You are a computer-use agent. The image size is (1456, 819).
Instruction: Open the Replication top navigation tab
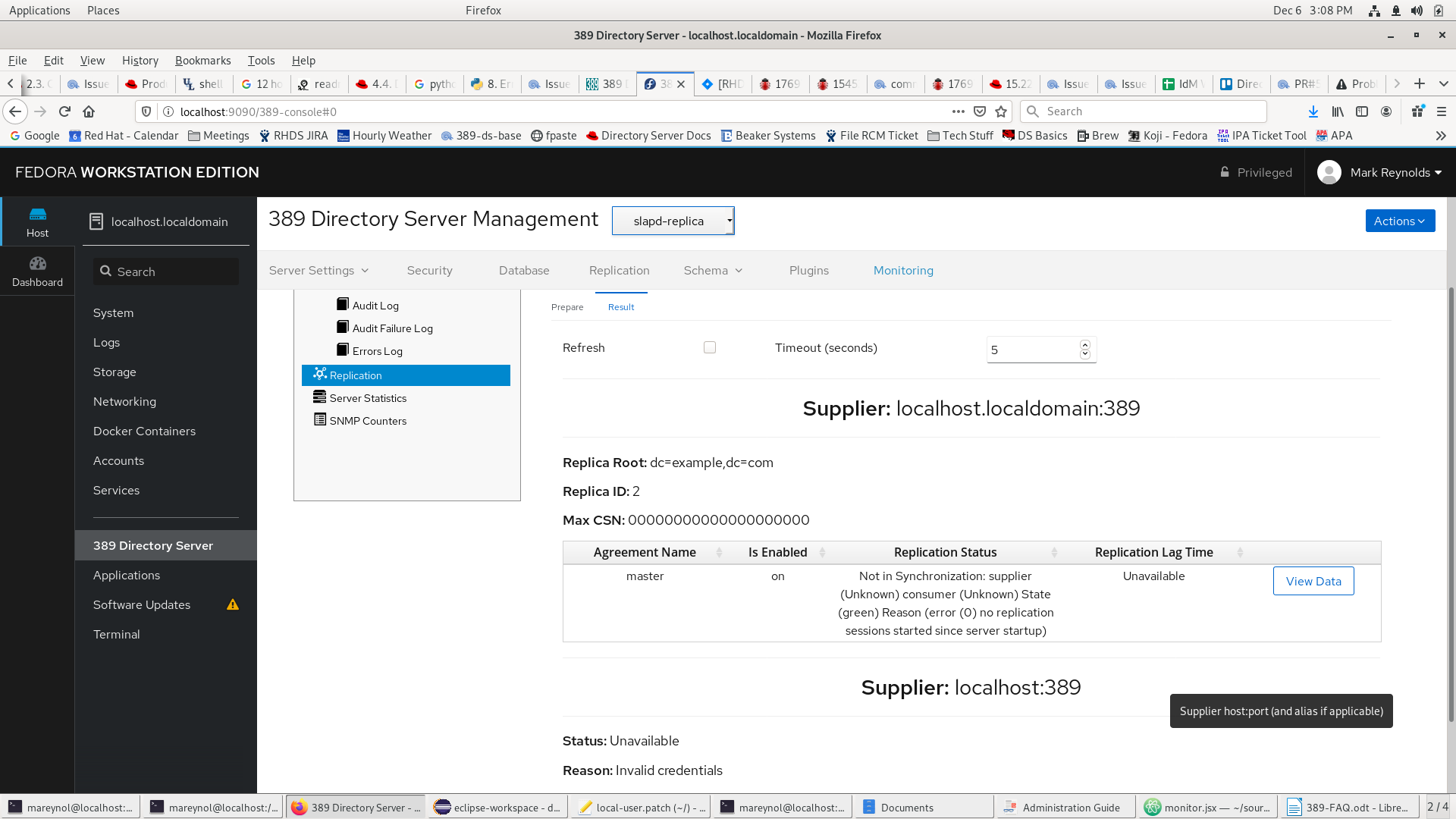click(619, 271)
